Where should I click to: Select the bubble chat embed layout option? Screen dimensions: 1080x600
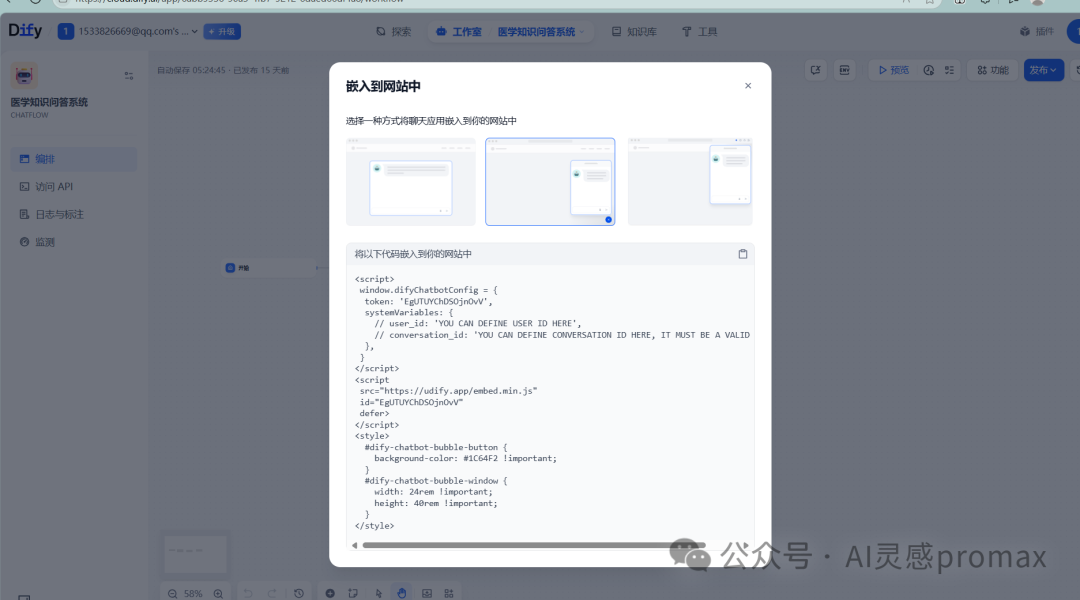550,181
